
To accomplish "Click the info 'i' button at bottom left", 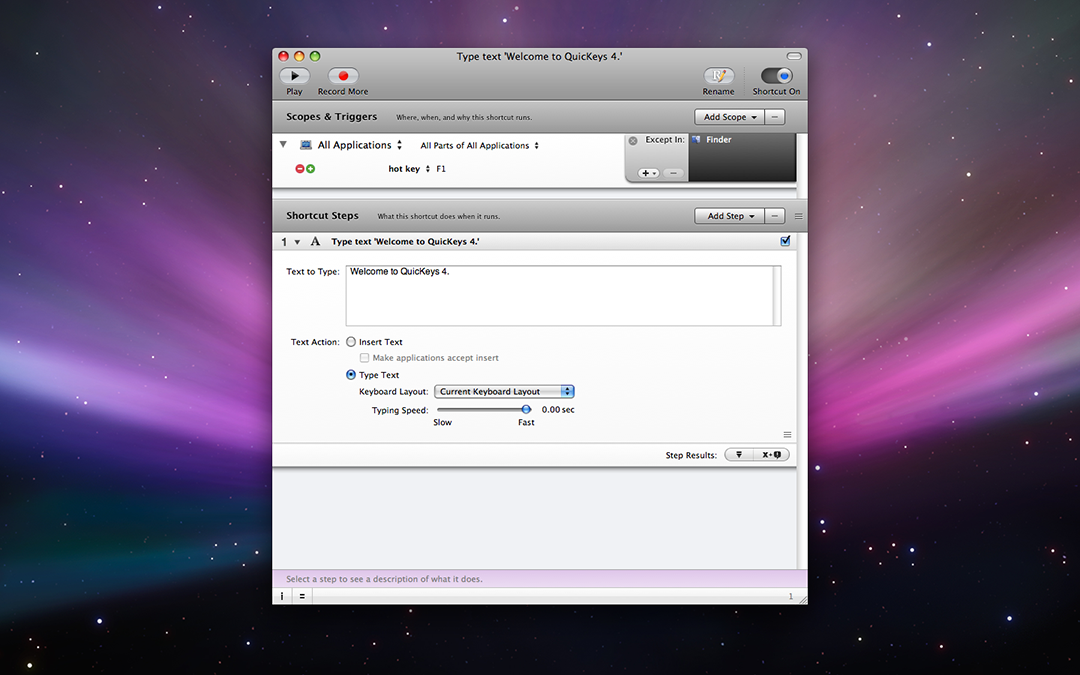I will 282,596.
